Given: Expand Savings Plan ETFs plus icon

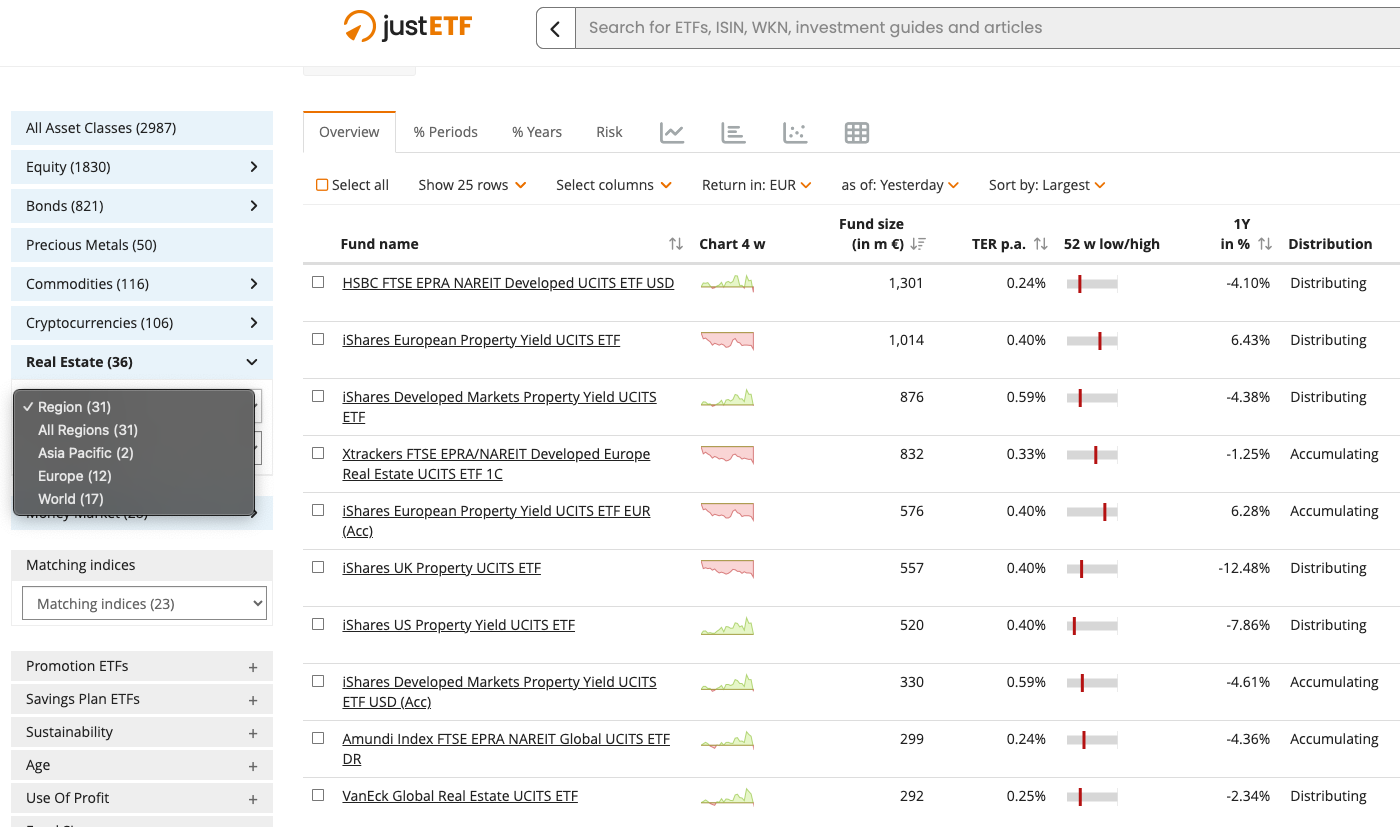Looking at the screenshot, I should [x=253, y=700].
